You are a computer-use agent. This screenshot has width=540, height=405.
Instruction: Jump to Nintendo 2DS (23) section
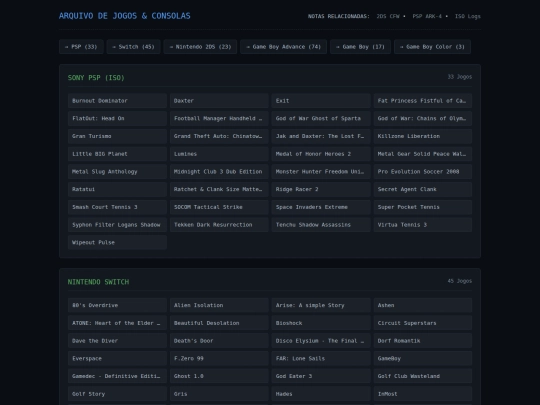tap(200, 47)
